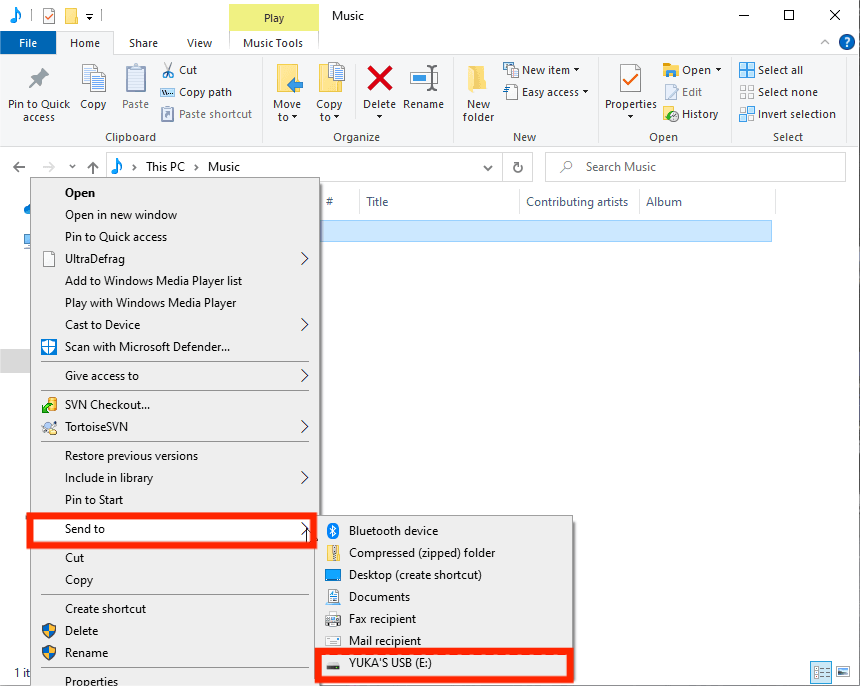The image size is (860, 686).
Task: Select Send to in context menu
Action: (172, 529)
